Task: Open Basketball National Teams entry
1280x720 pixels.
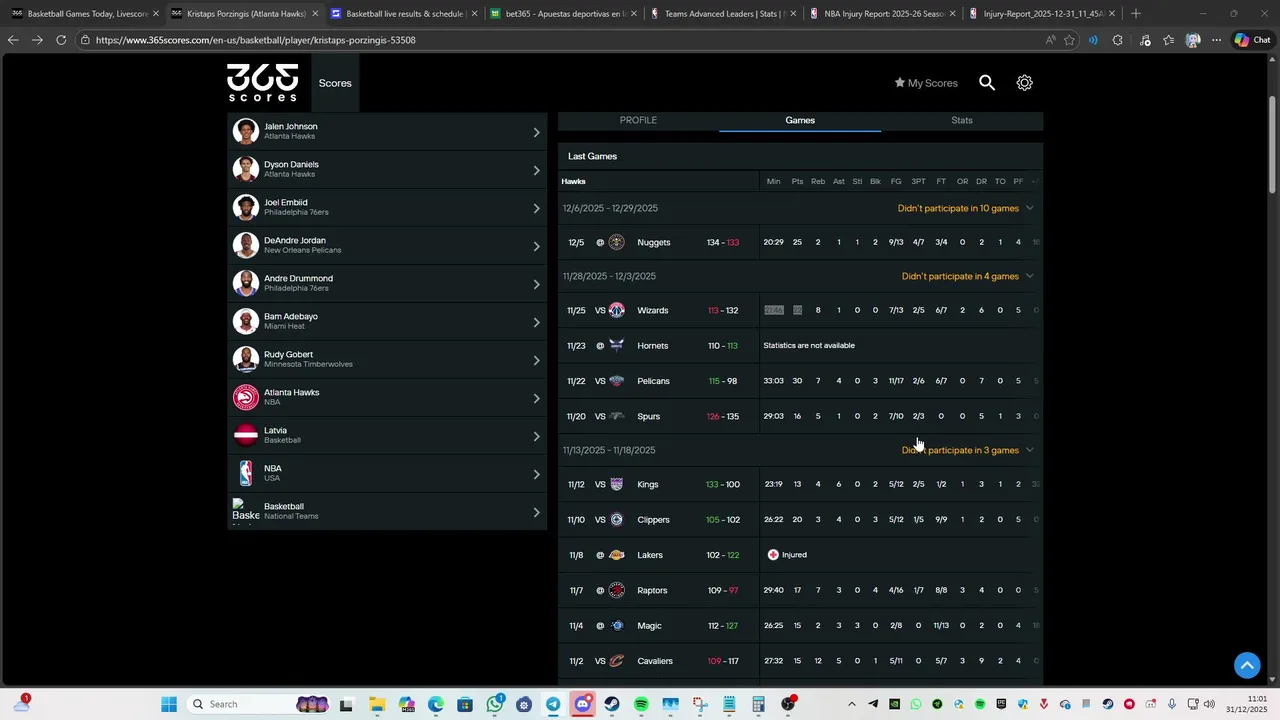Action: click(388, 511)
